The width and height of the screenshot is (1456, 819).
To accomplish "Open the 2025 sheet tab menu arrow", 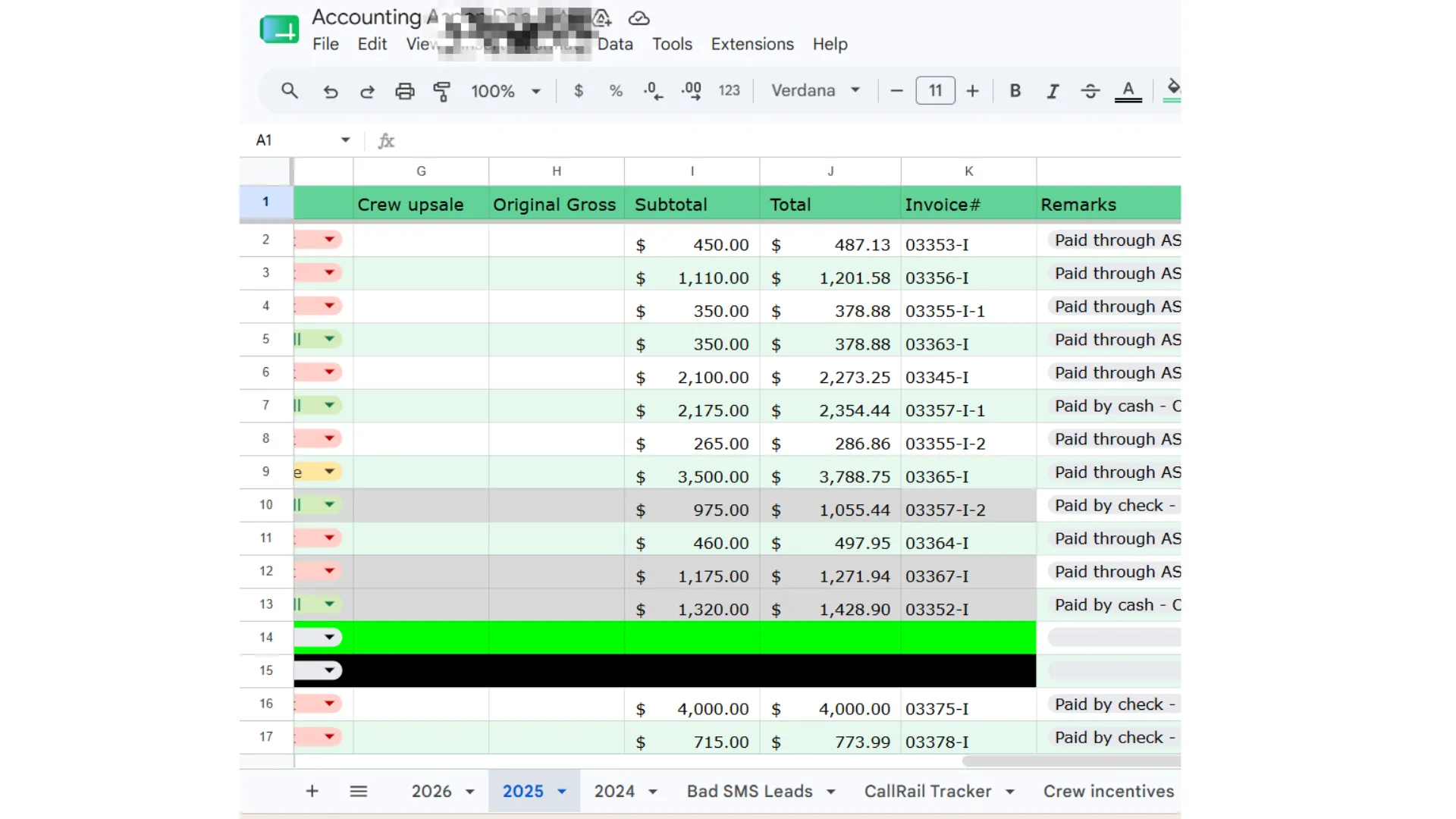I will [x=562, y=792].
